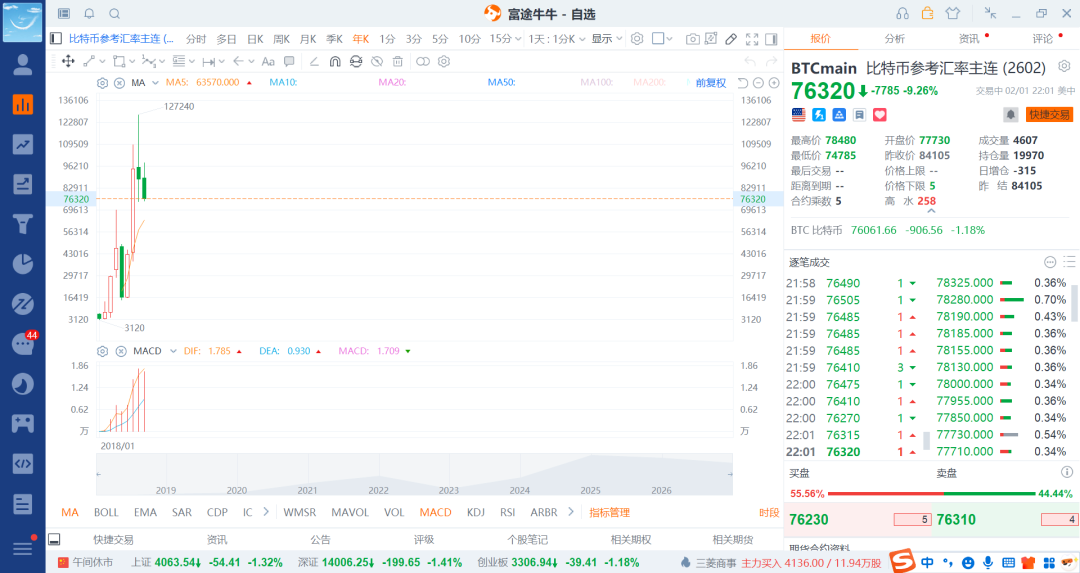This screenshot has width=1080, height=573.
Task: Toggle 前复权 price adjustment
Action: pos(711,83)
